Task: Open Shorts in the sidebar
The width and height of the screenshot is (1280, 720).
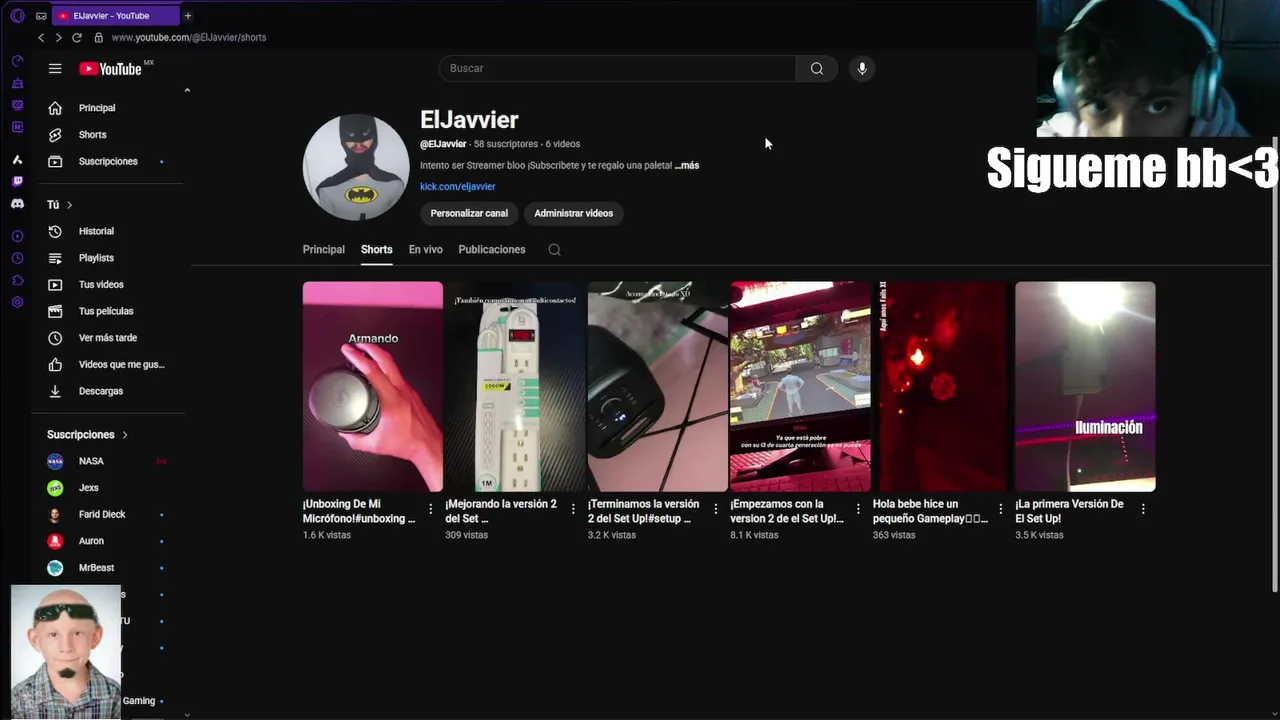Action: pyautogui.click(x=108, y=135)
